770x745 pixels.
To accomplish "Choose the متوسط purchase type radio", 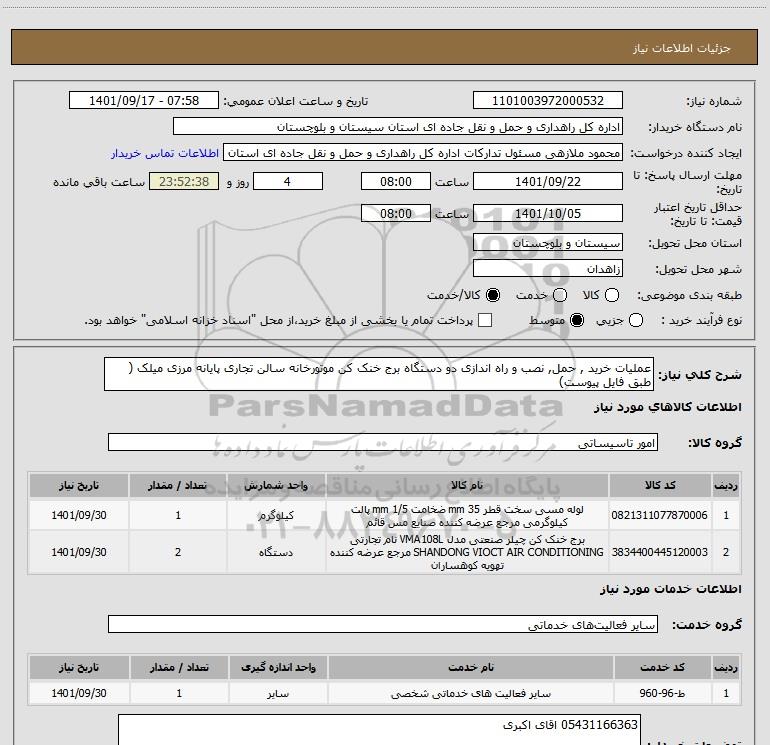I will pos(577,320).
